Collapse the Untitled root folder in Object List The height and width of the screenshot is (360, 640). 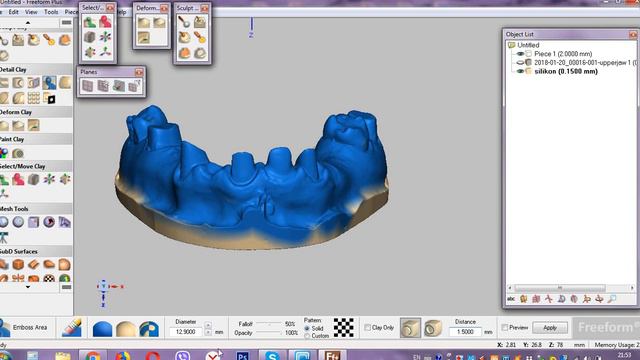tap(511, 45)
